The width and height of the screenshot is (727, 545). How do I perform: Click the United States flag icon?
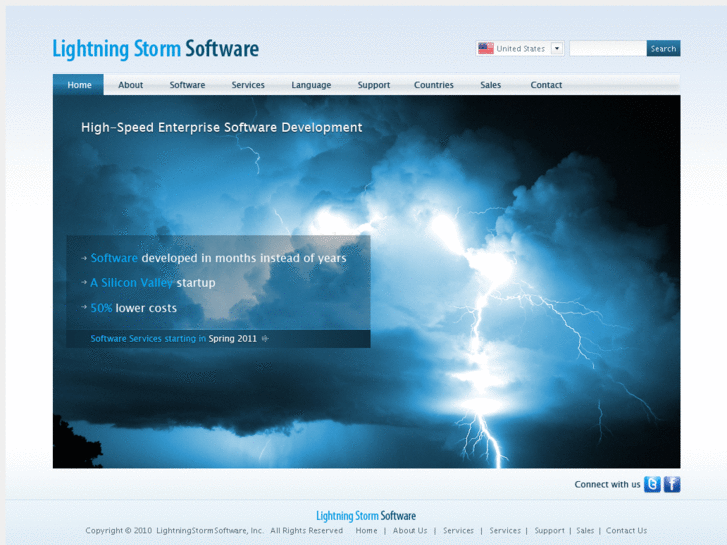coord(485,48)
